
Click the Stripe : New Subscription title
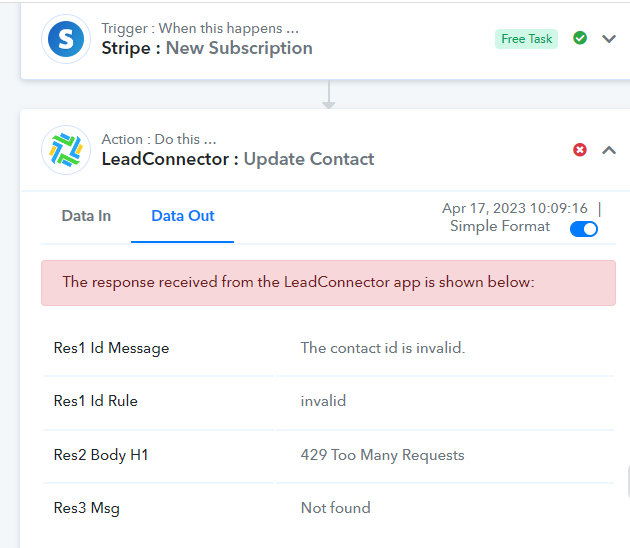(x=207, y=48)
